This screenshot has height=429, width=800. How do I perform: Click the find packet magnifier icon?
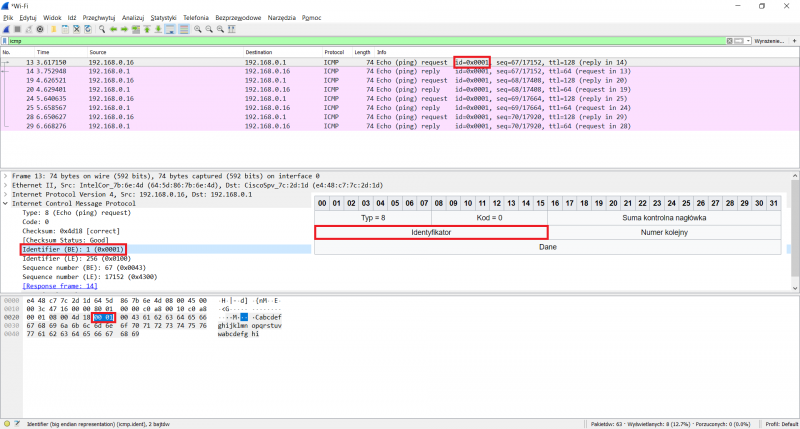(x=100, y=29)
